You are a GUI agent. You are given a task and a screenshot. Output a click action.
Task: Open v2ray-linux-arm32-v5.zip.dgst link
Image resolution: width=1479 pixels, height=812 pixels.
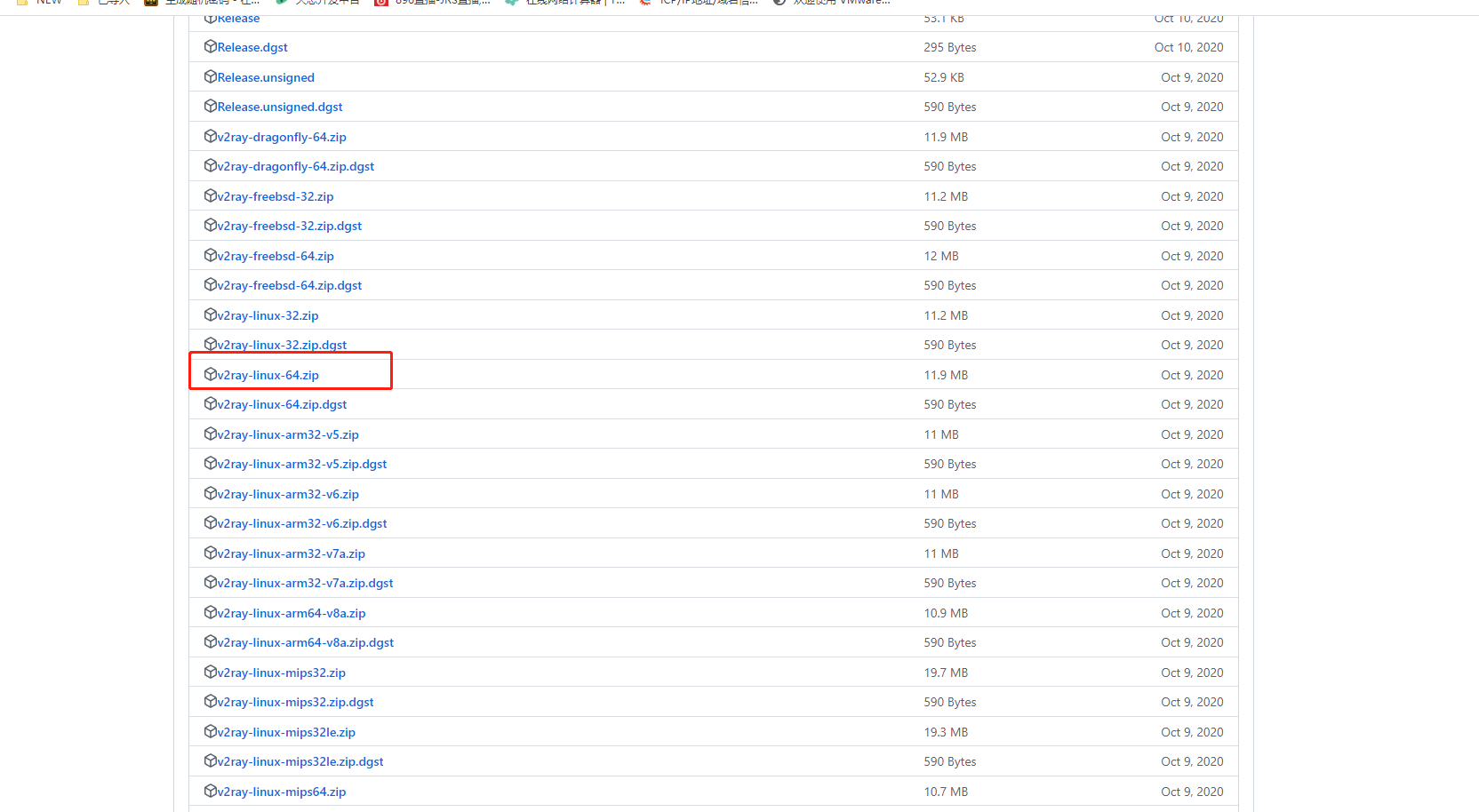coord(302,464)
